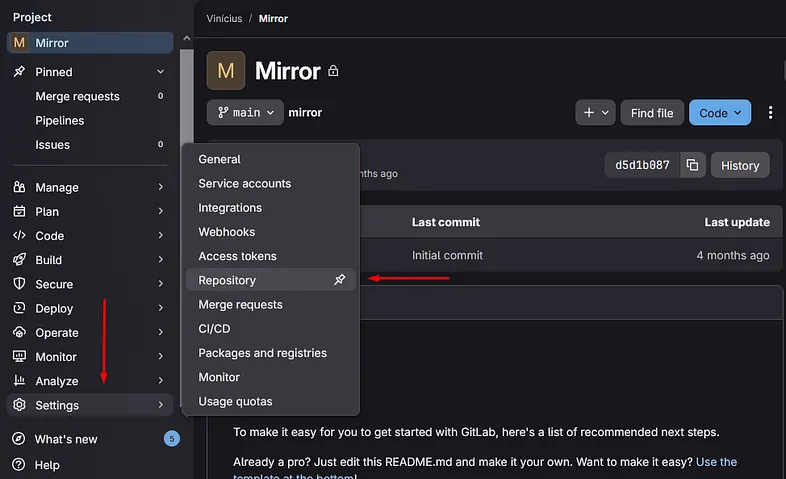Select Repository in settings flyout

pos(270,280)
